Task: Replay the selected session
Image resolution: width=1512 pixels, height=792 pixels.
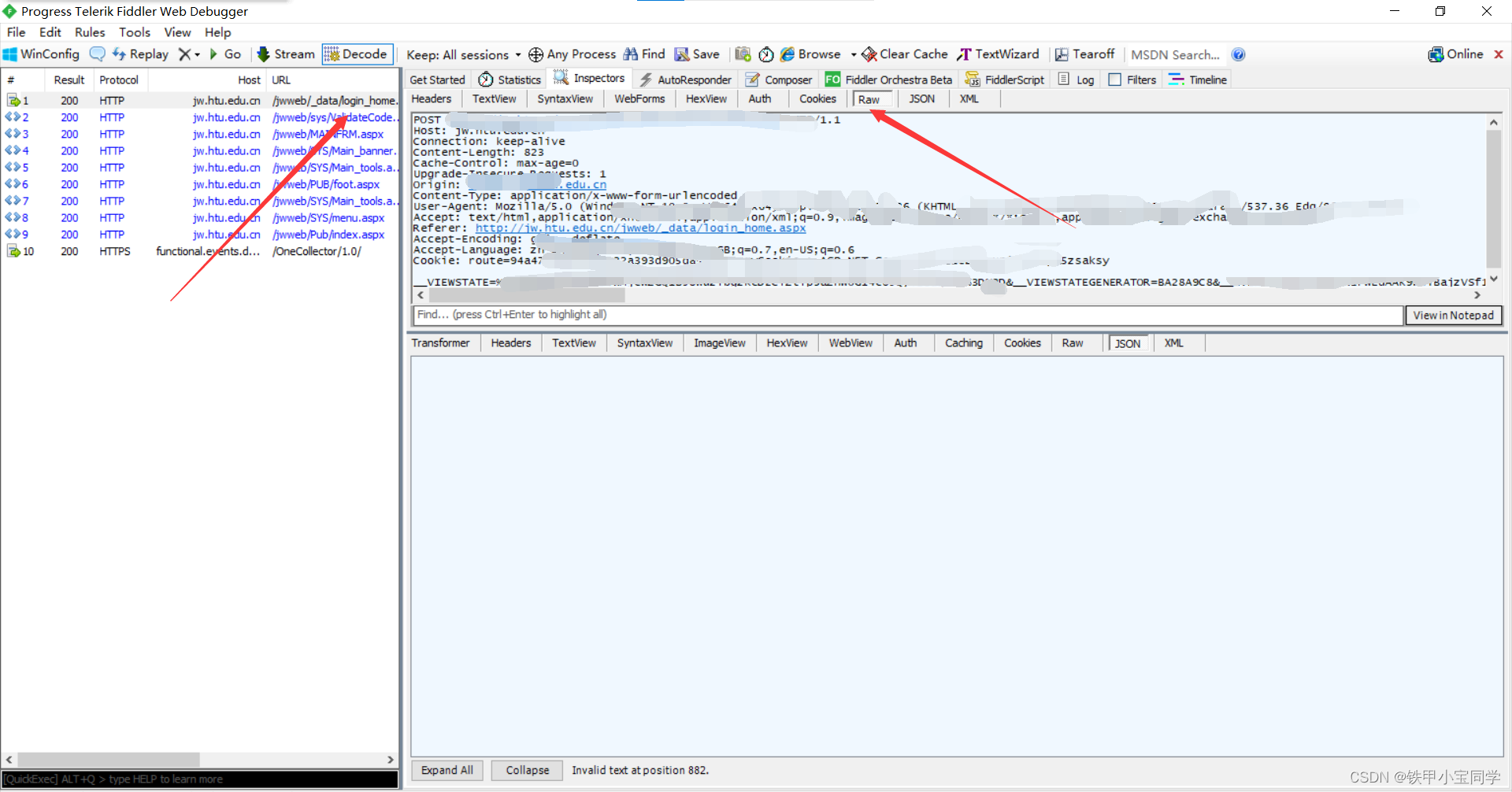Action: [x=140, y=54]
